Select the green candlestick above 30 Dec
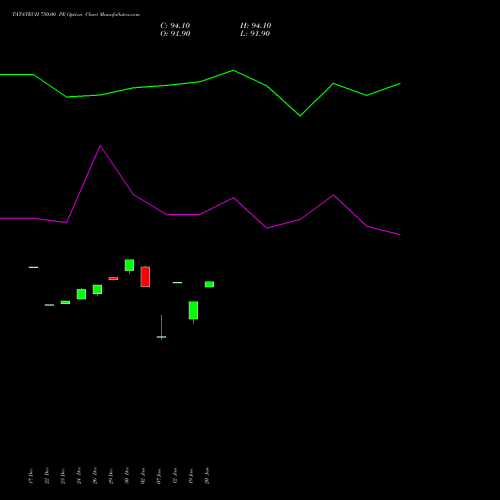The image size is (500, 500). pyautogui.click(x=129, y=265)
